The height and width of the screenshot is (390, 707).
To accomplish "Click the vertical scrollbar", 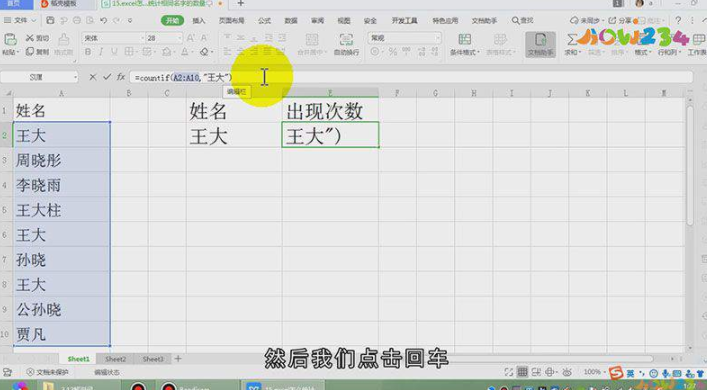I will (x=690, y=165).
